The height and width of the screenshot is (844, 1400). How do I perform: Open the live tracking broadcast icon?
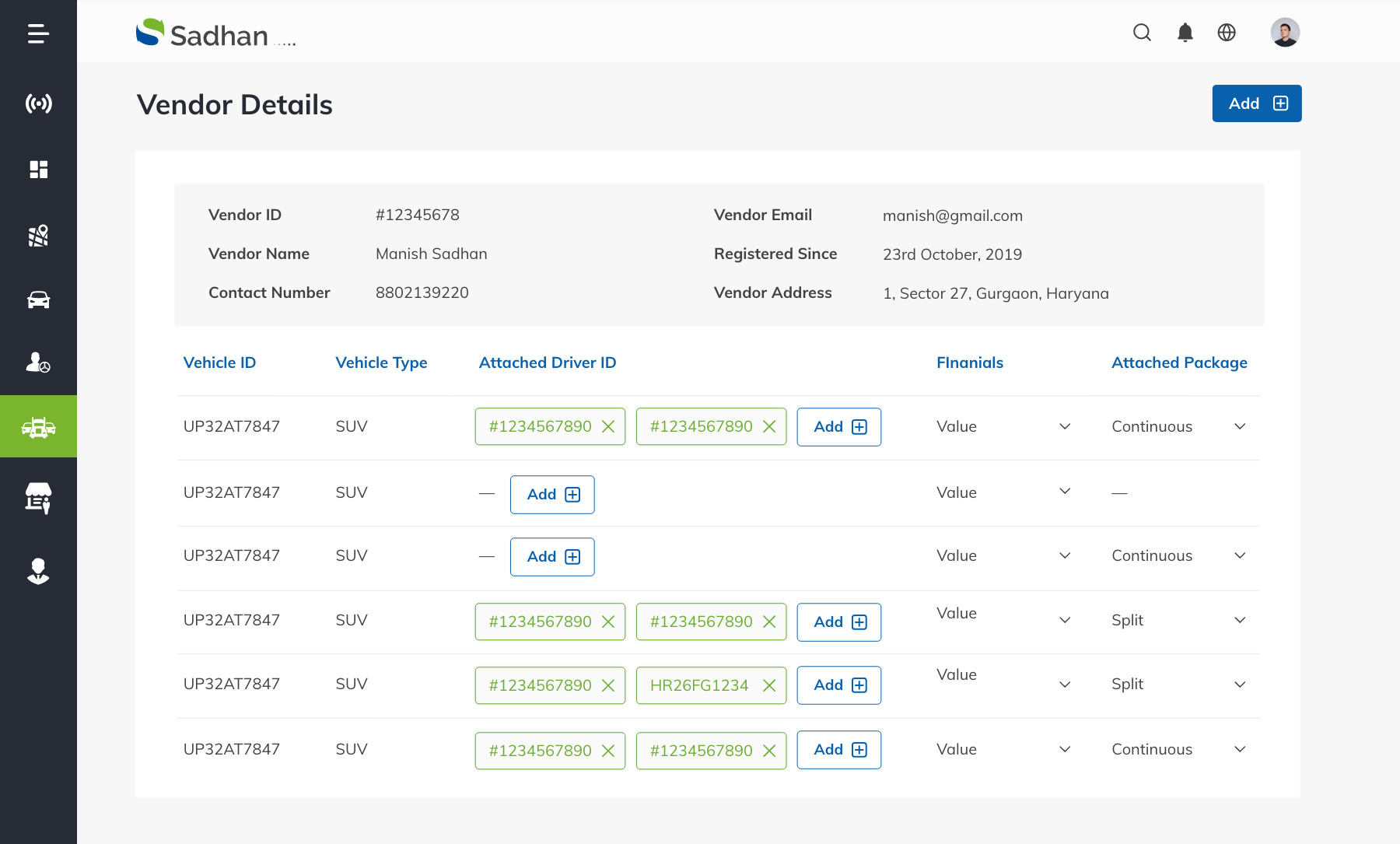(x=38, y=103)
